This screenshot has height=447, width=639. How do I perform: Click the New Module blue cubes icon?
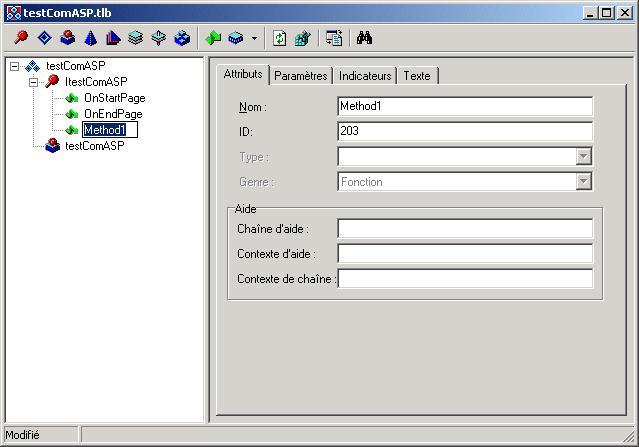pyautogui.click(x=182, y=38)
